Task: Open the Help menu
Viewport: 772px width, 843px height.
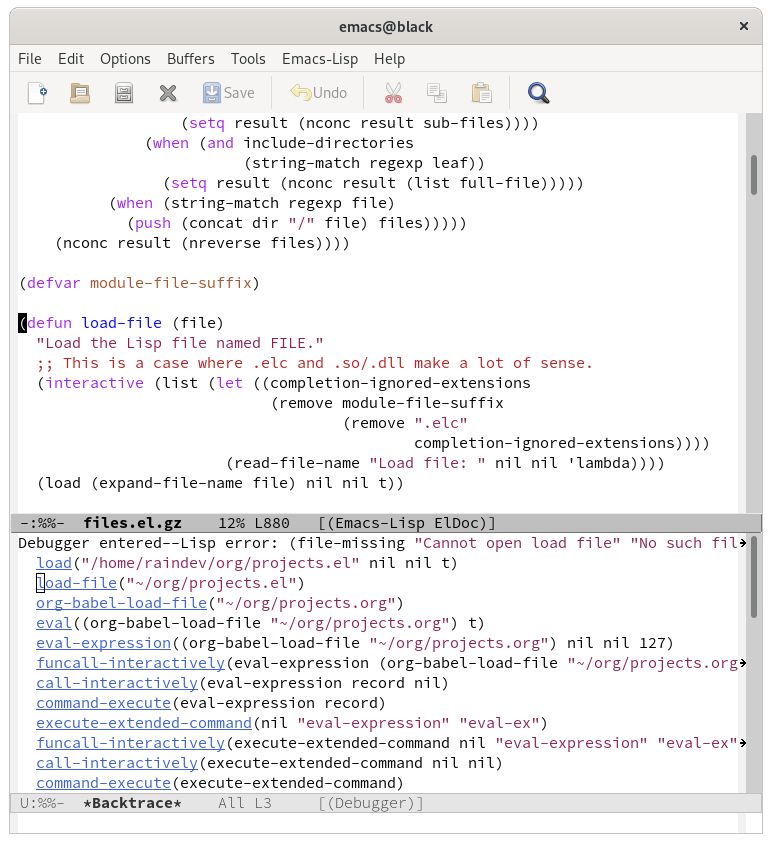Action: click(x=390, y=59)
